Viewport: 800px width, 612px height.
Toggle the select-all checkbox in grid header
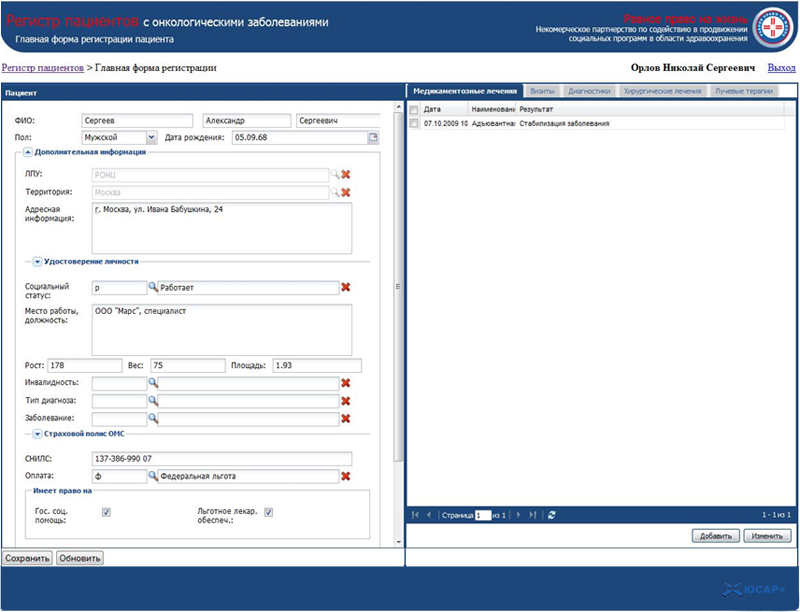click(414, 110)
